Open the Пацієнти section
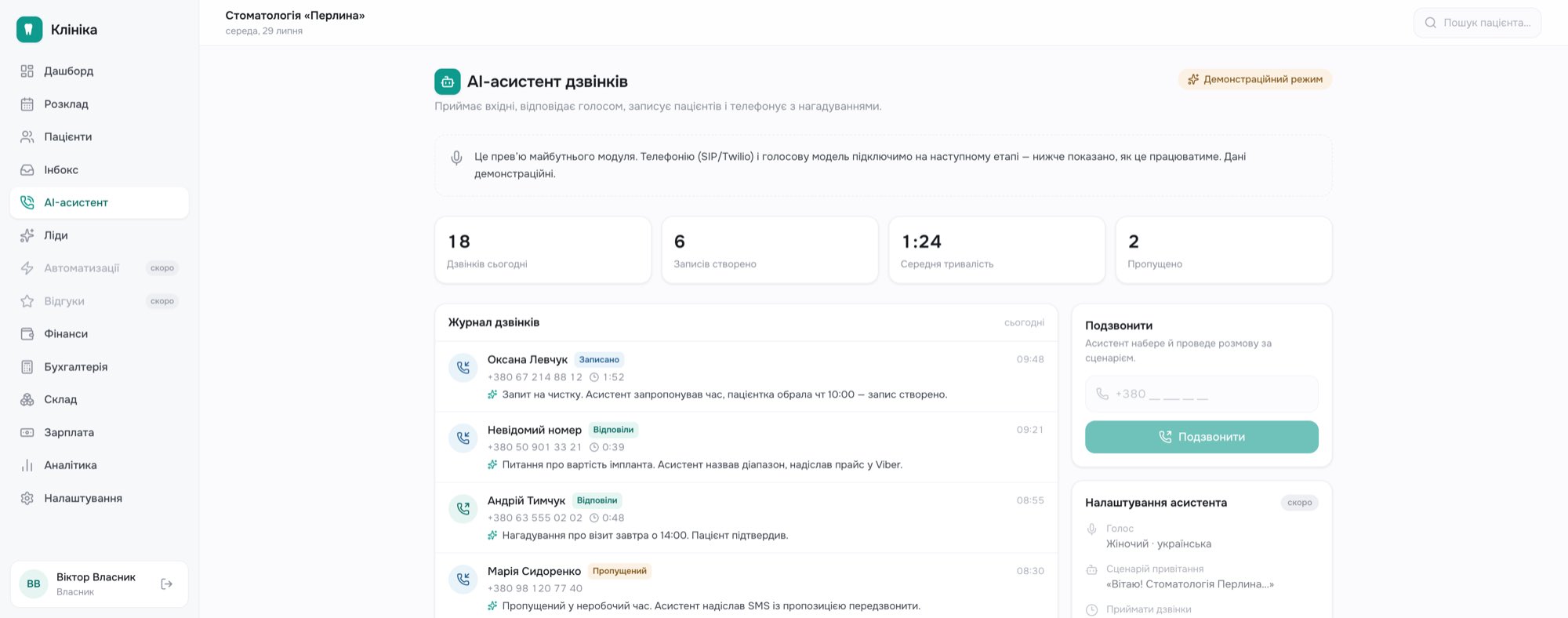1568x618 pixels. [x=100, y=137]
